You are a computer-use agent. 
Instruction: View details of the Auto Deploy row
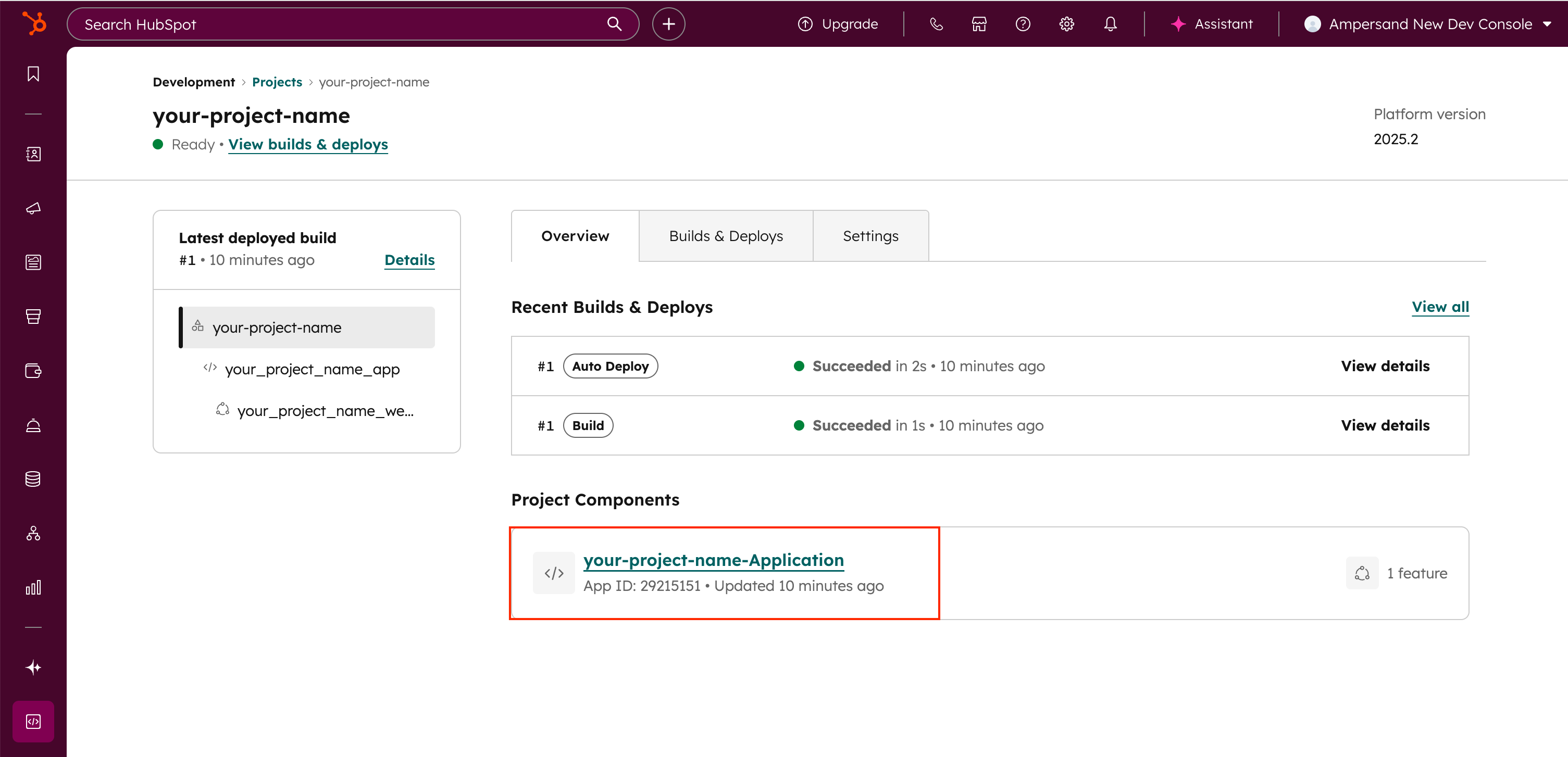coord(1385,365)
